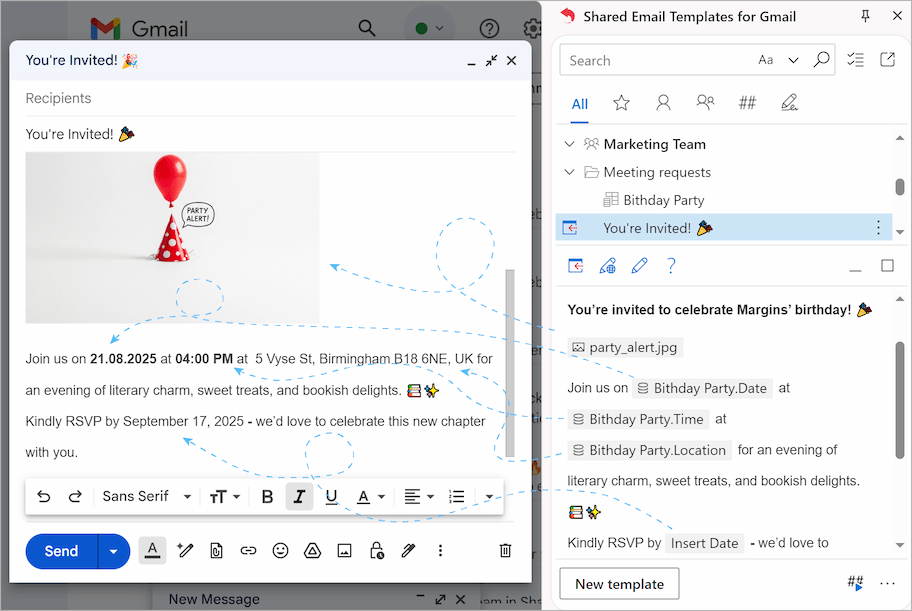Open the Gmail status indicator dropdown
The width and height of the screenshot is (912, 611).
click(x=429, y=28)
